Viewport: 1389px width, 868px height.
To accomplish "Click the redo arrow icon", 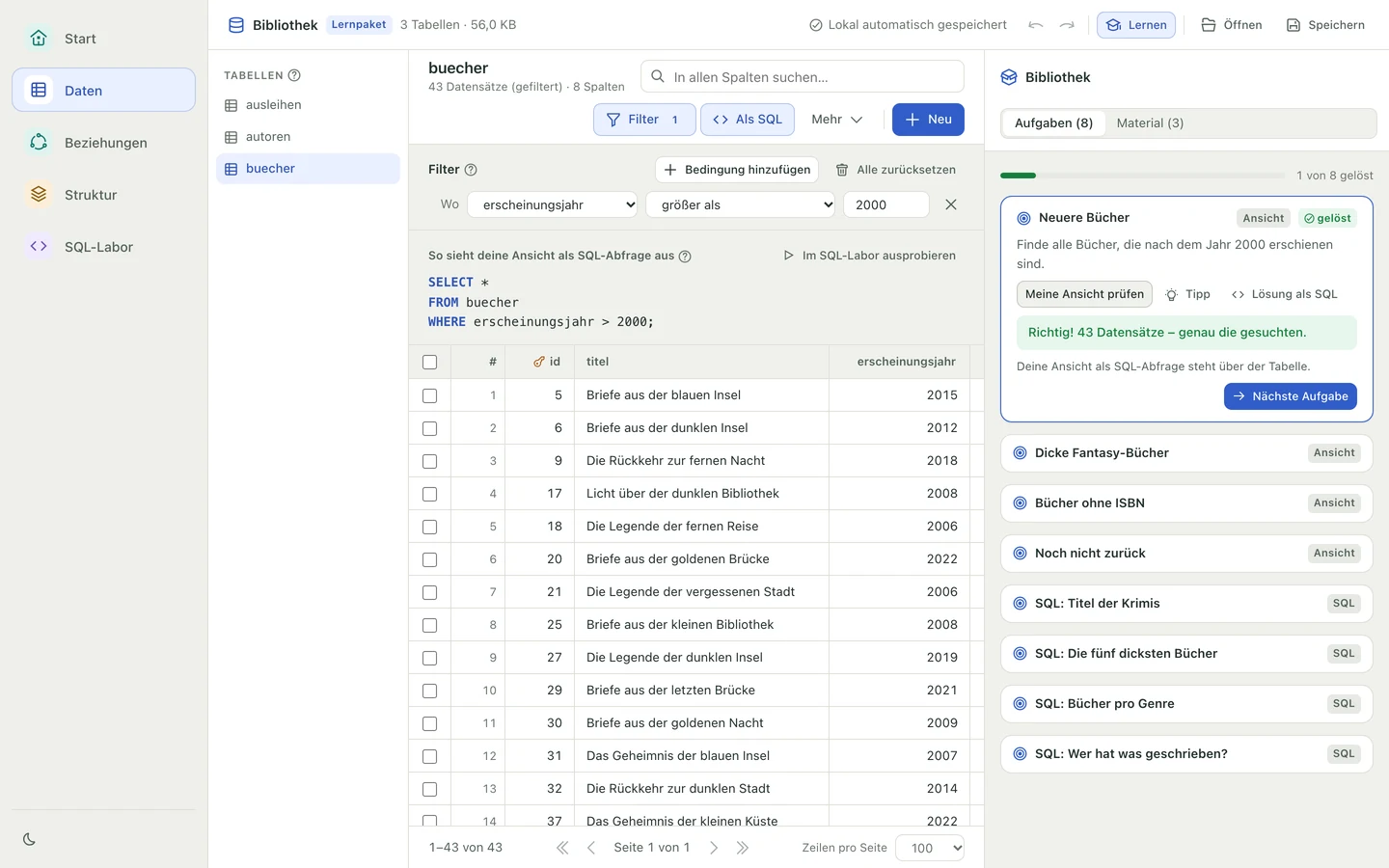I will [x=1067, y=25].
